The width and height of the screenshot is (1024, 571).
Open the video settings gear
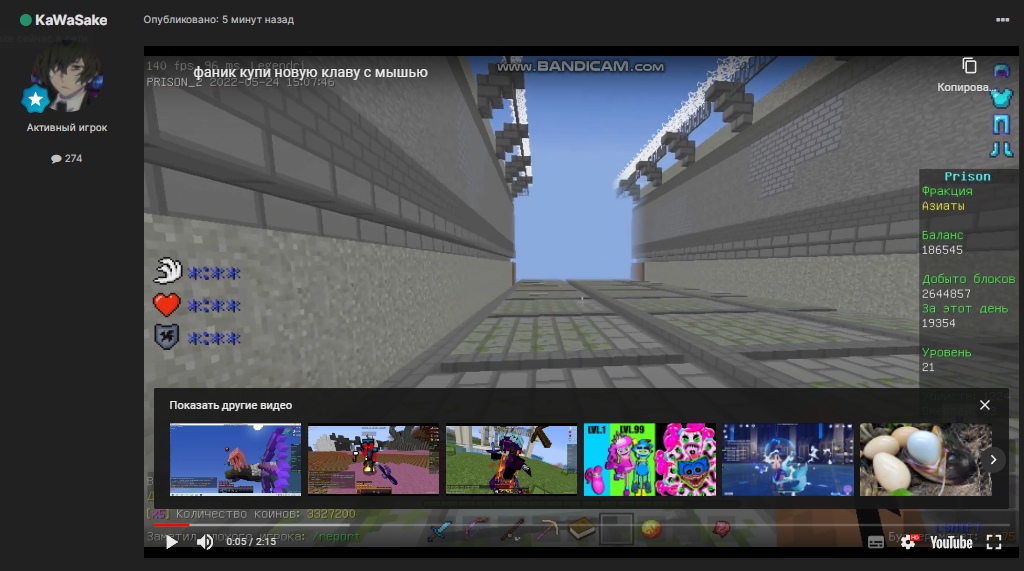(908, 542)
